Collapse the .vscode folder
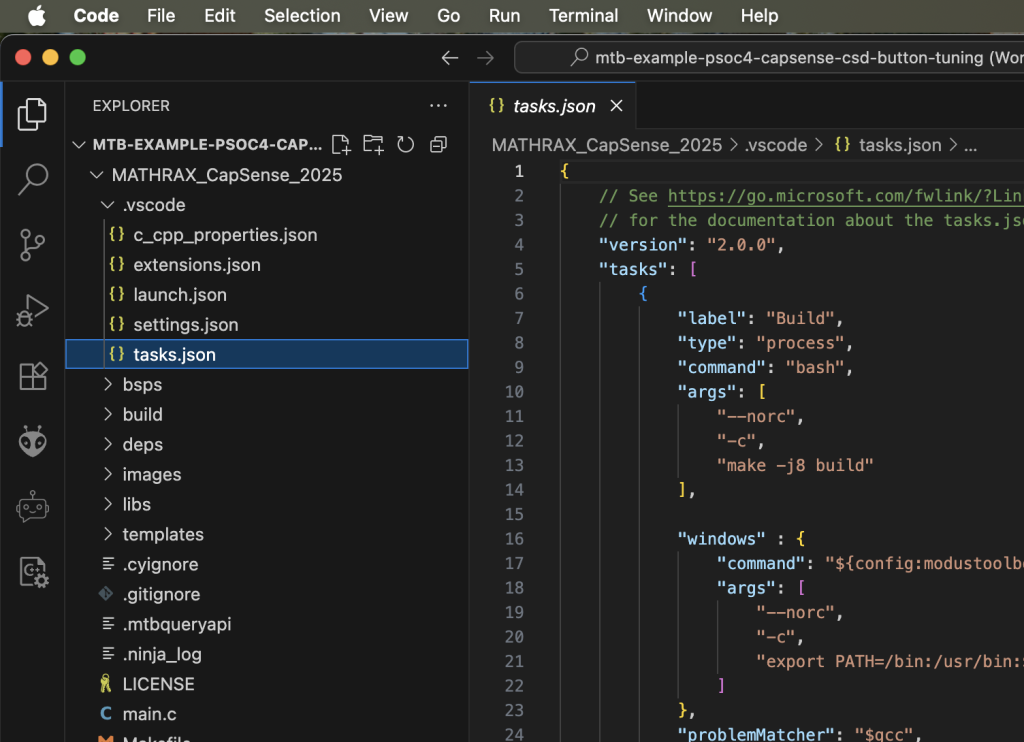Viewport: 1024px width, 742px height. [108, 205]
